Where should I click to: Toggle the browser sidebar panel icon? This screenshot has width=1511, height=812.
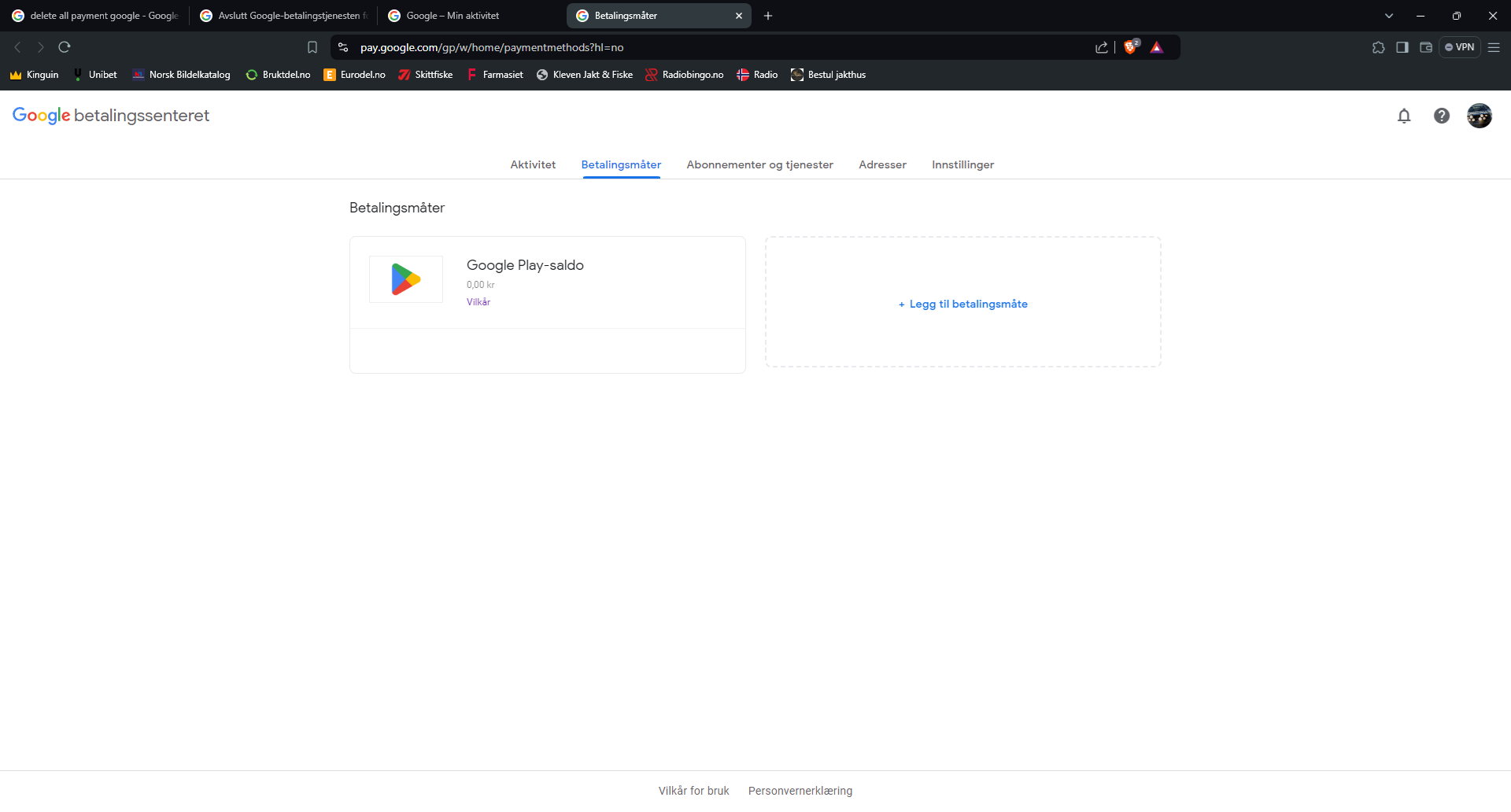pos(1402,47)
